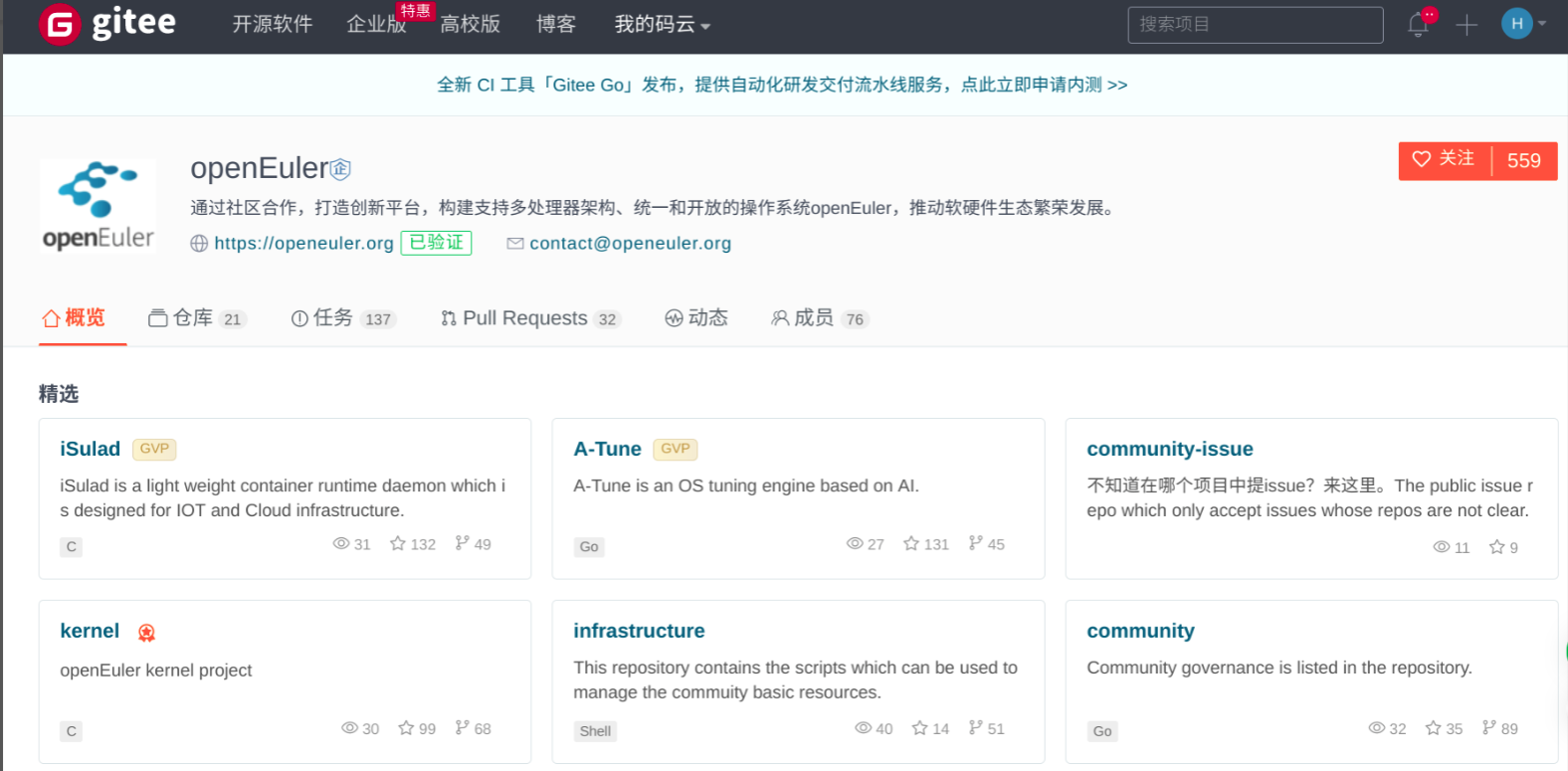This screenshot has width=1568, height=771.
Task: Click the 'A-Tune is an OS tuning engine' description
Action: (746, 485)
